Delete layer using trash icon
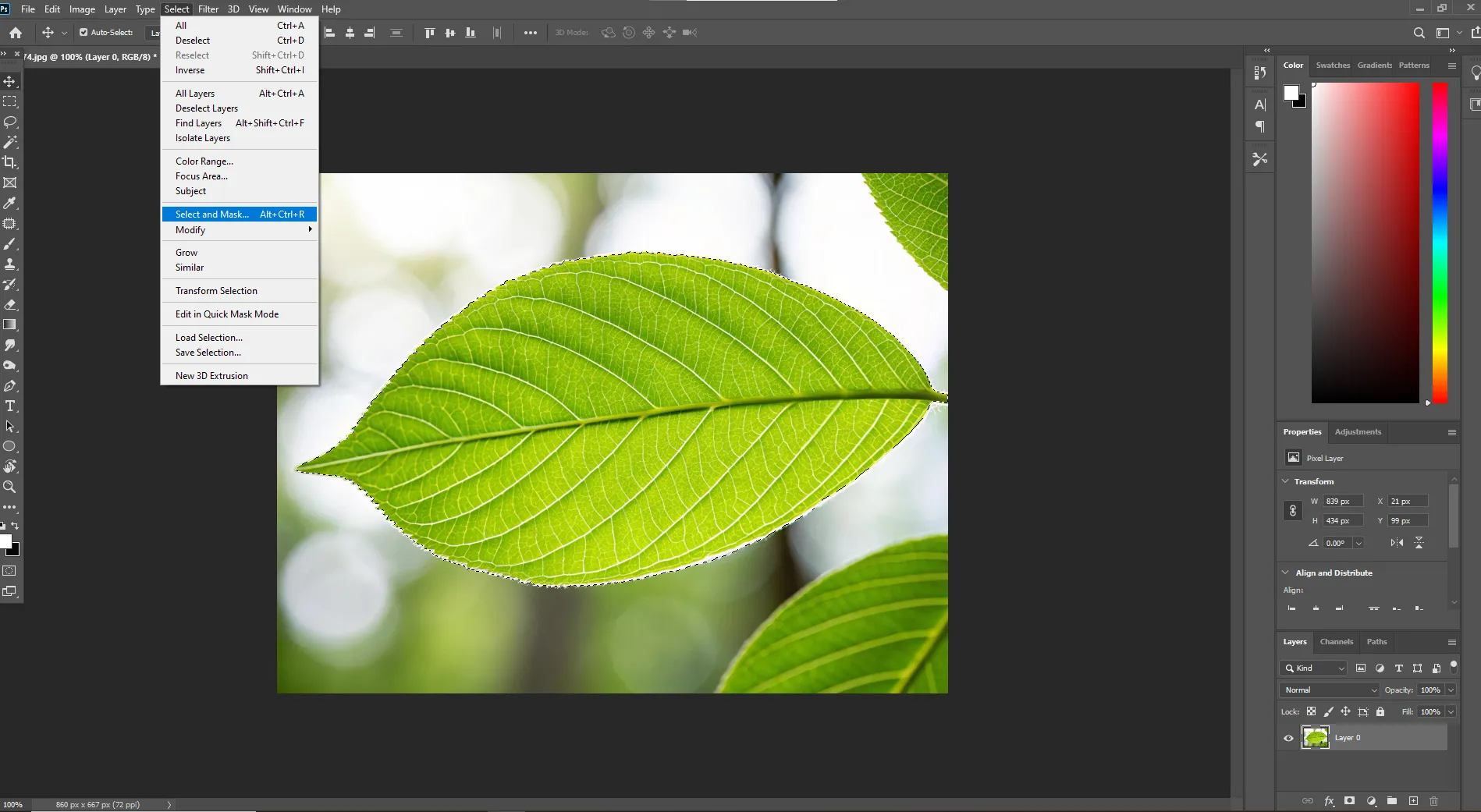1481x812 pixels. click(1433, 801)
